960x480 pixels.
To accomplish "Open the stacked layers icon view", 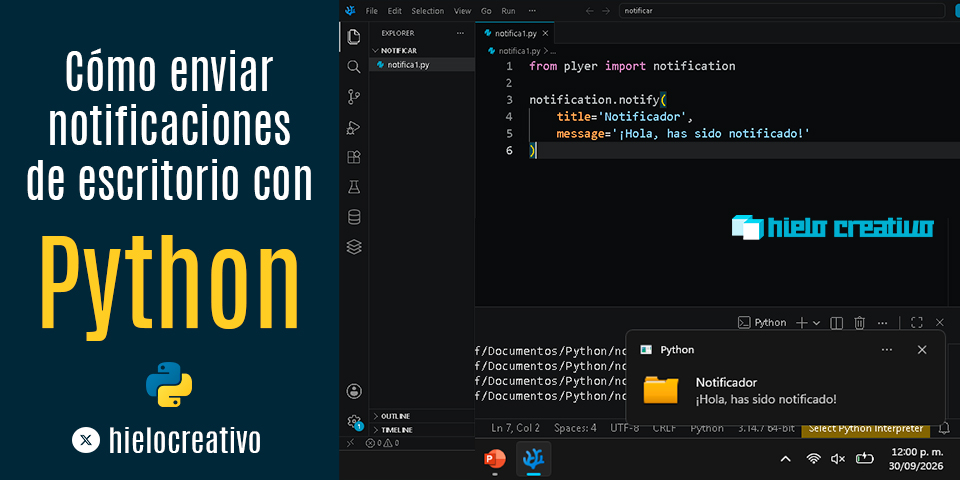I will 354,247.
